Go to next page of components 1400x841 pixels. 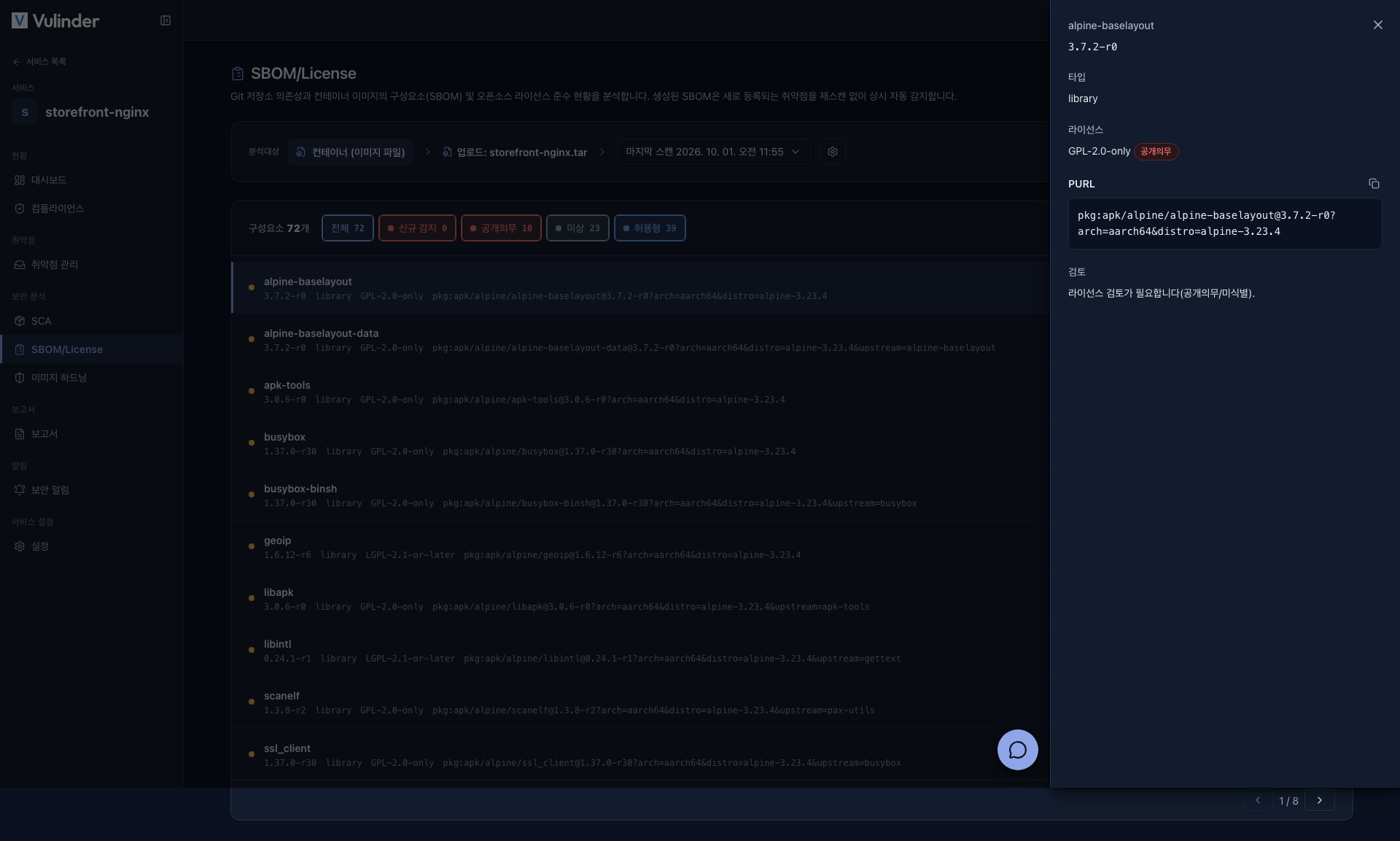(x=1320, y=800)
